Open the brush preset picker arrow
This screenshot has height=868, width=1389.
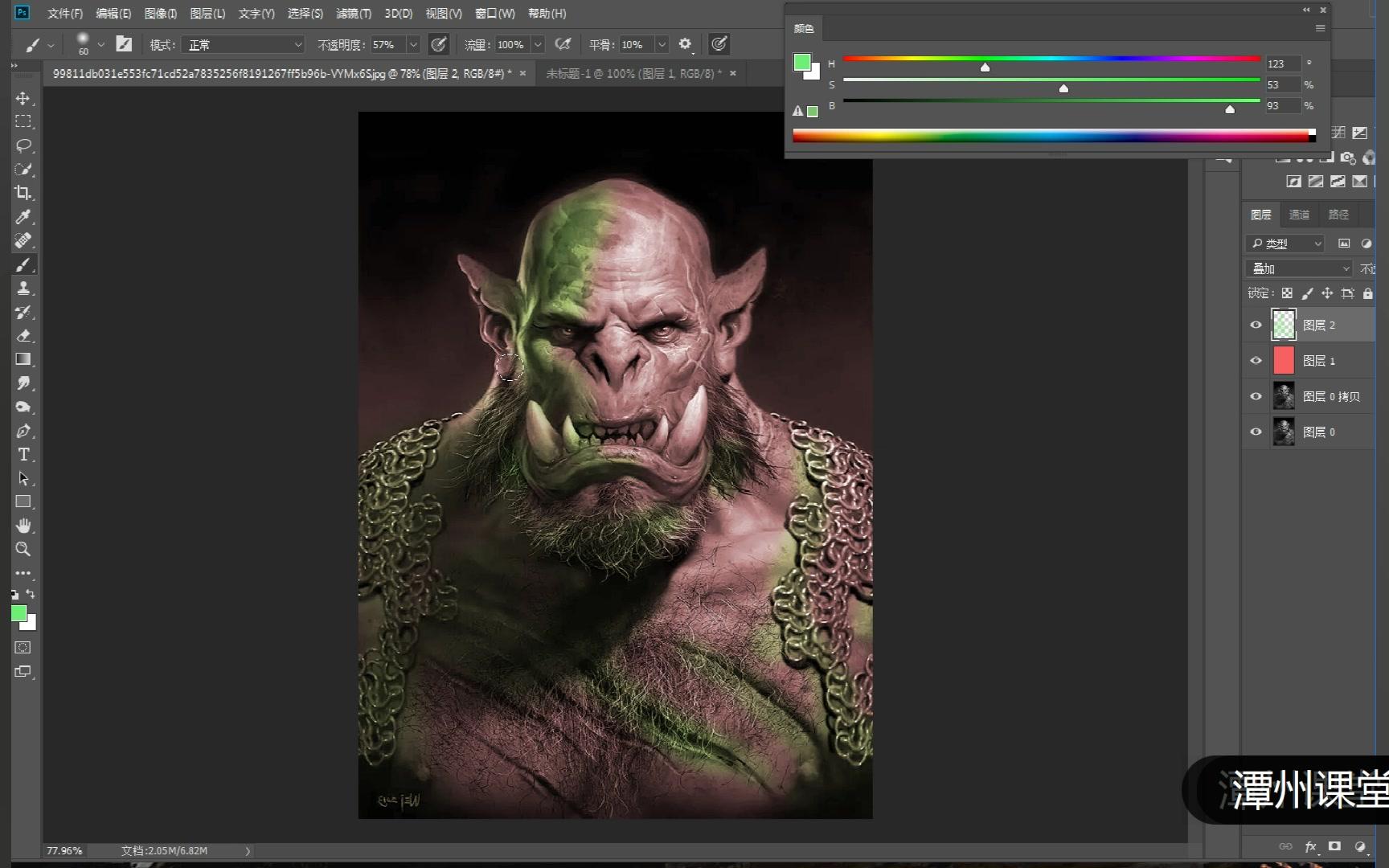[100, 45]
